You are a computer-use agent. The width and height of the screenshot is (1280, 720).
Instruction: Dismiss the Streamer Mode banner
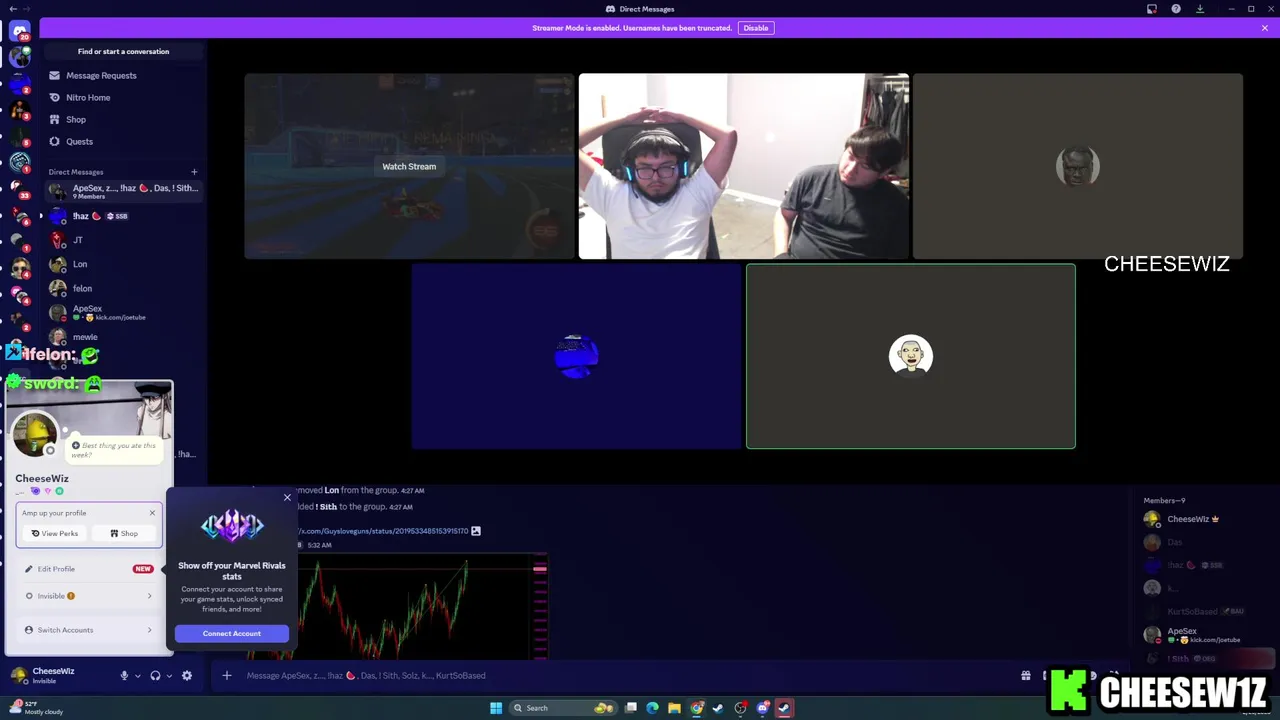(1265, 28)
